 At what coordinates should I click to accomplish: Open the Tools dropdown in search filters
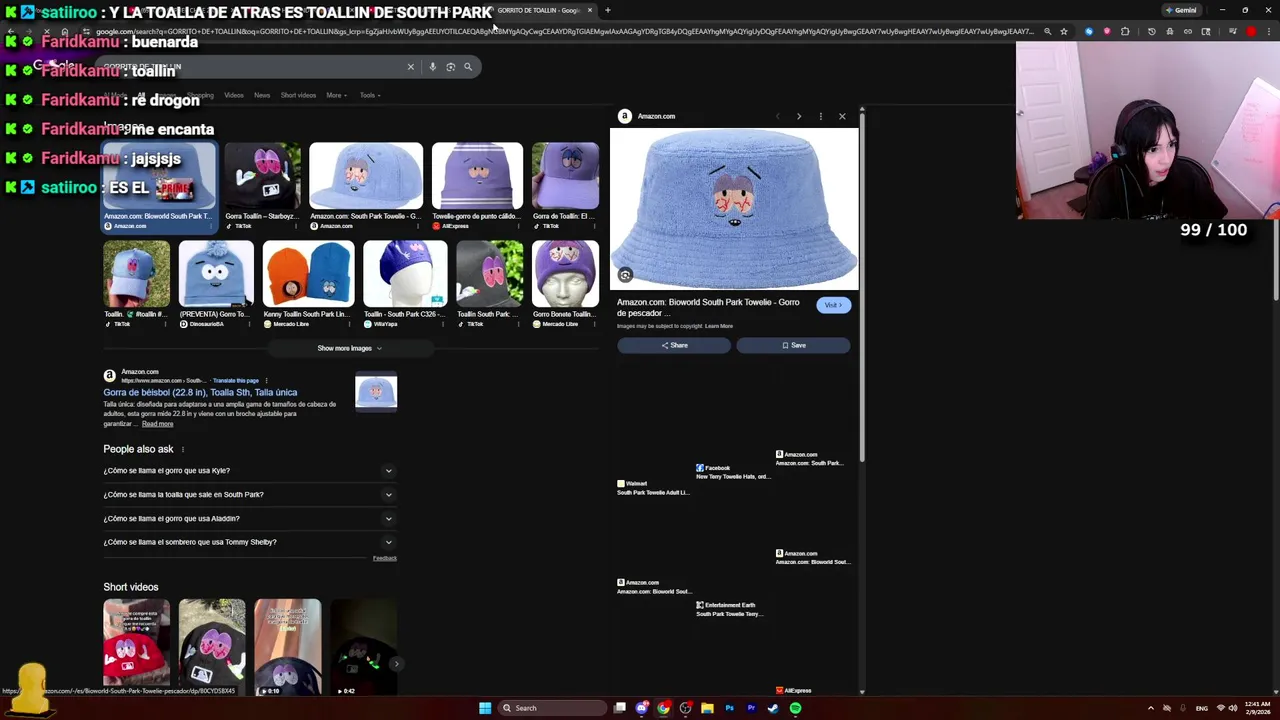(369, 95)
